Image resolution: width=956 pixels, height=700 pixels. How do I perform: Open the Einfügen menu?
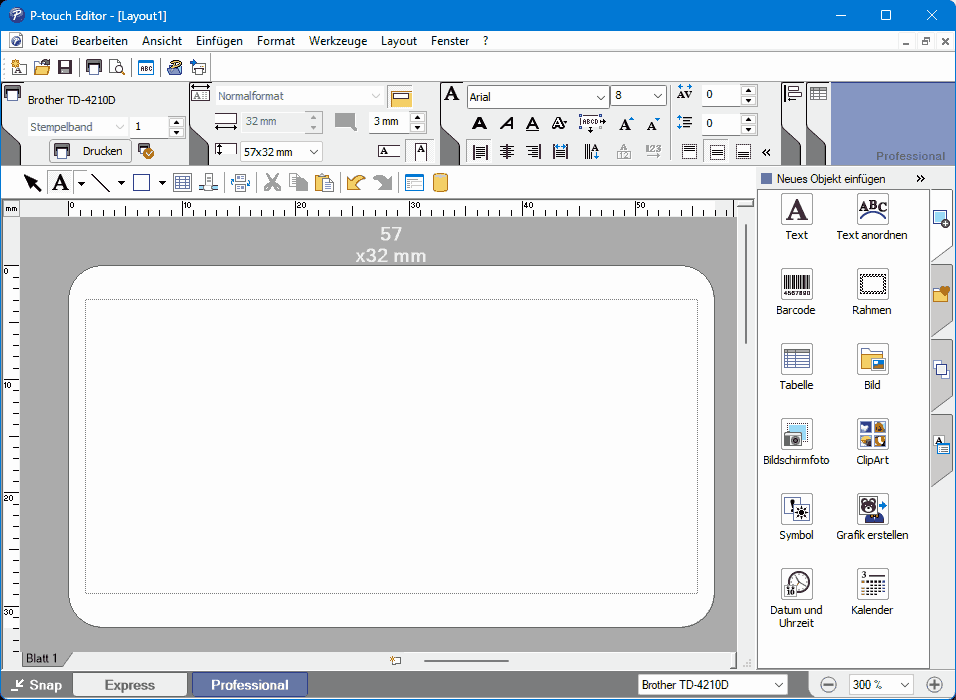(219, 41)
